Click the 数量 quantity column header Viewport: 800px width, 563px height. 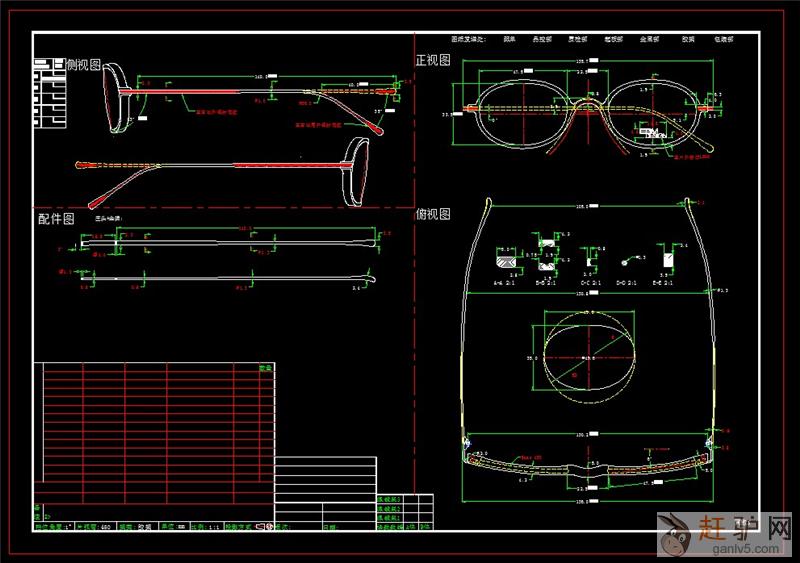266,369
